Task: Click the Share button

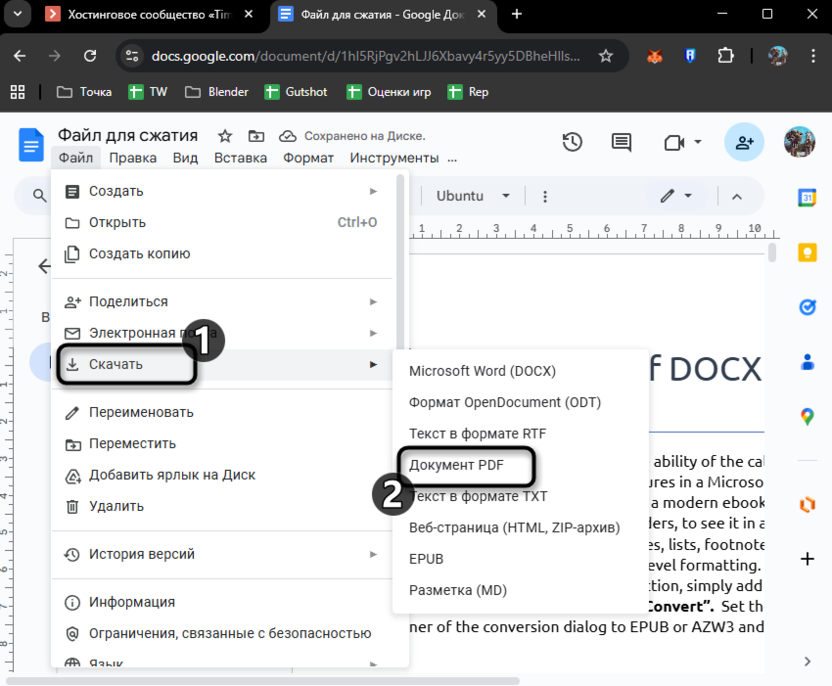Action: [744, 142]
